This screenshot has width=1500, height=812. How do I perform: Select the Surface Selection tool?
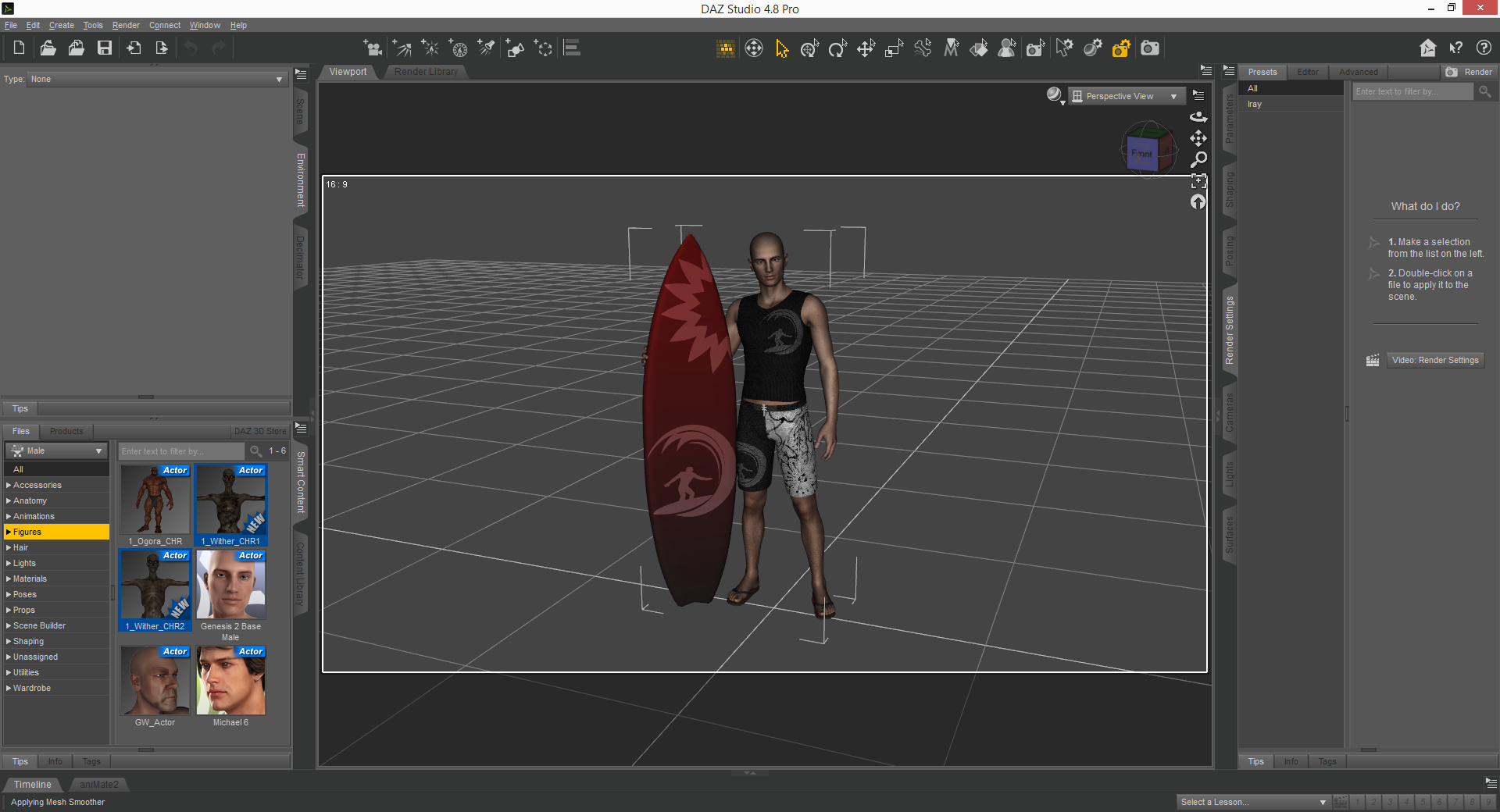coord(979,48)
